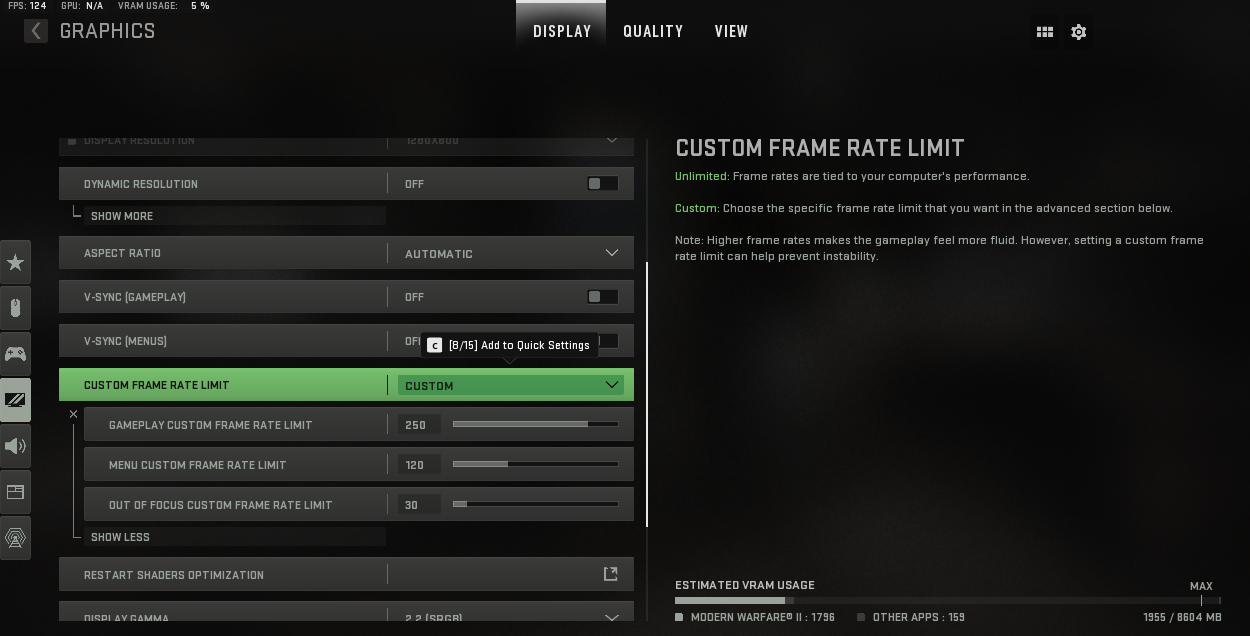Toggle Dynamic Resolution switch

602,184
